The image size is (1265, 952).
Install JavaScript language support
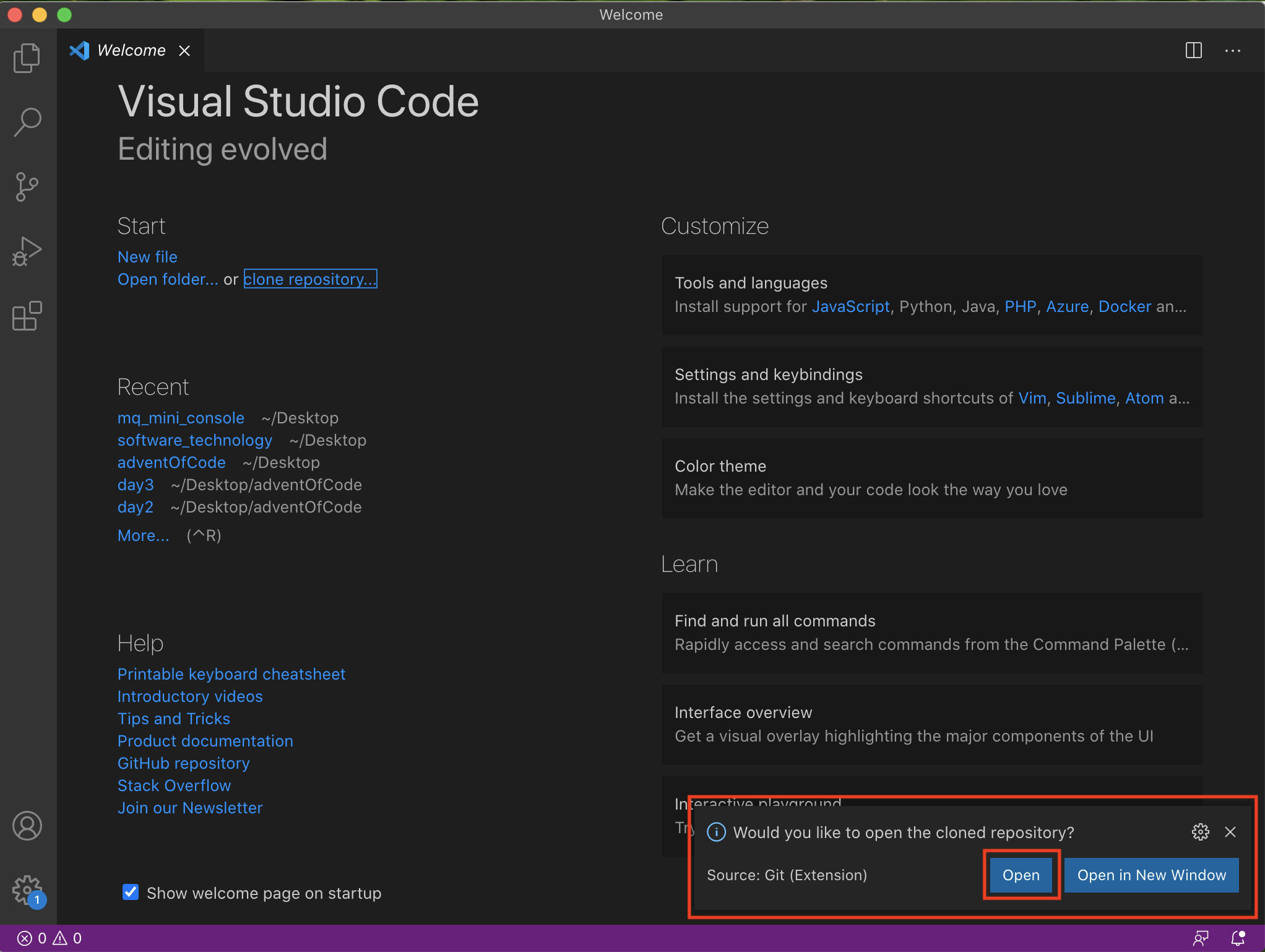(x=850, y=306)
